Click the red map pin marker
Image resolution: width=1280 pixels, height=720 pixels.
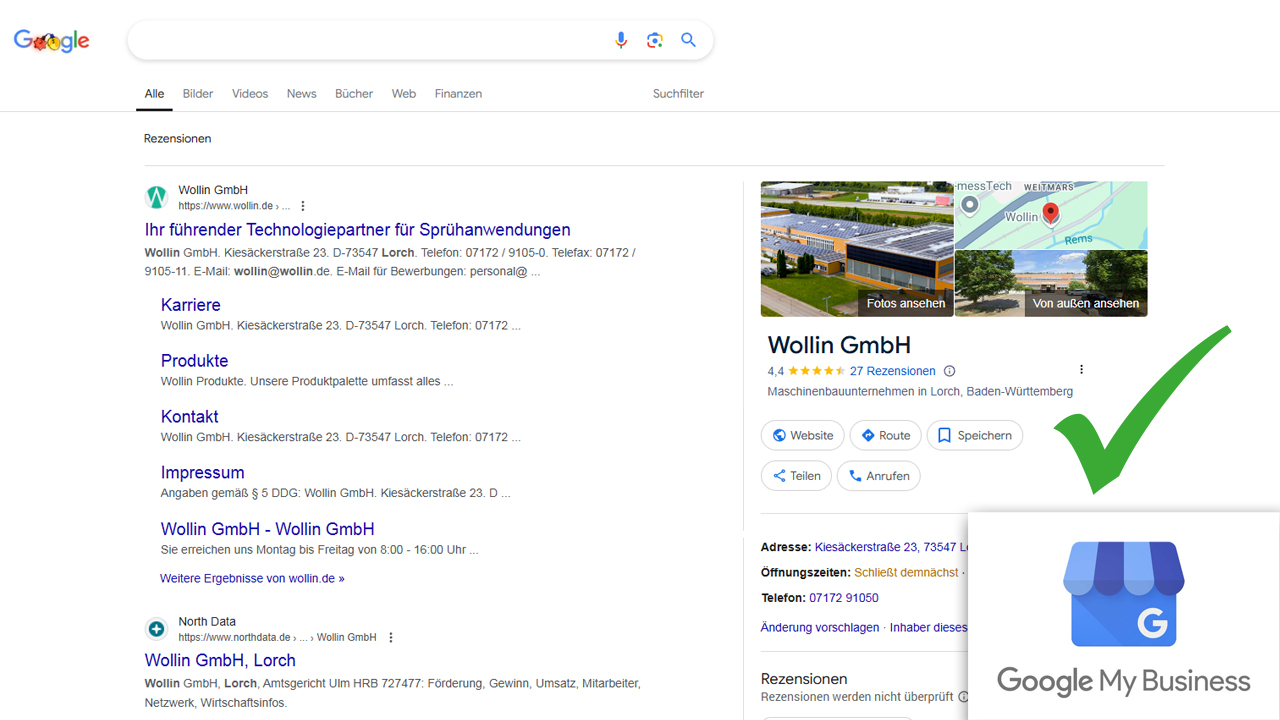tap(1050, 213)
